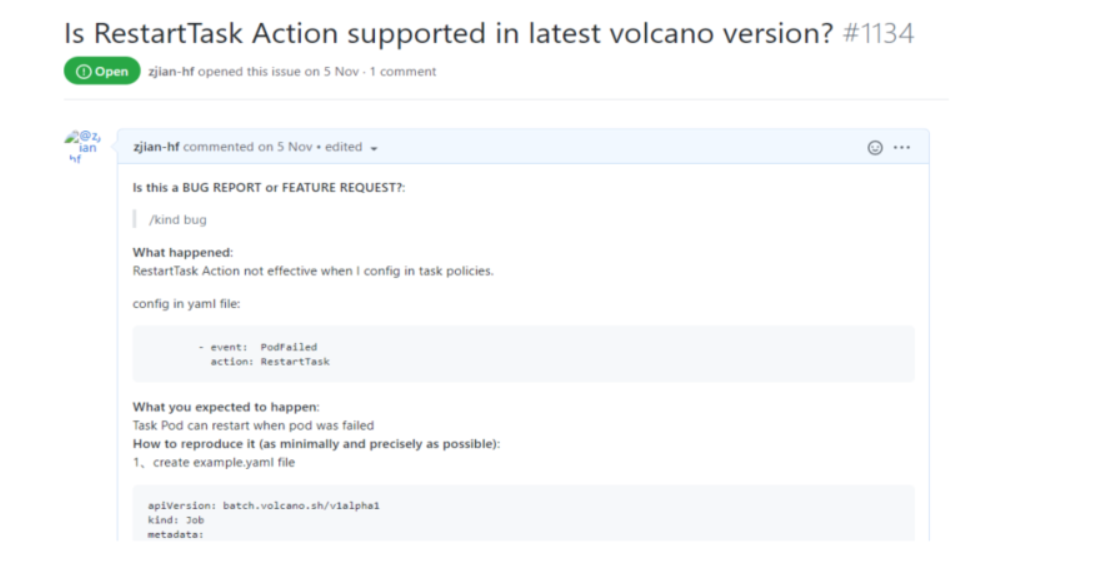Click 'create example.yaml file' step text
The image size is (1099, 575).
(224, 462)
